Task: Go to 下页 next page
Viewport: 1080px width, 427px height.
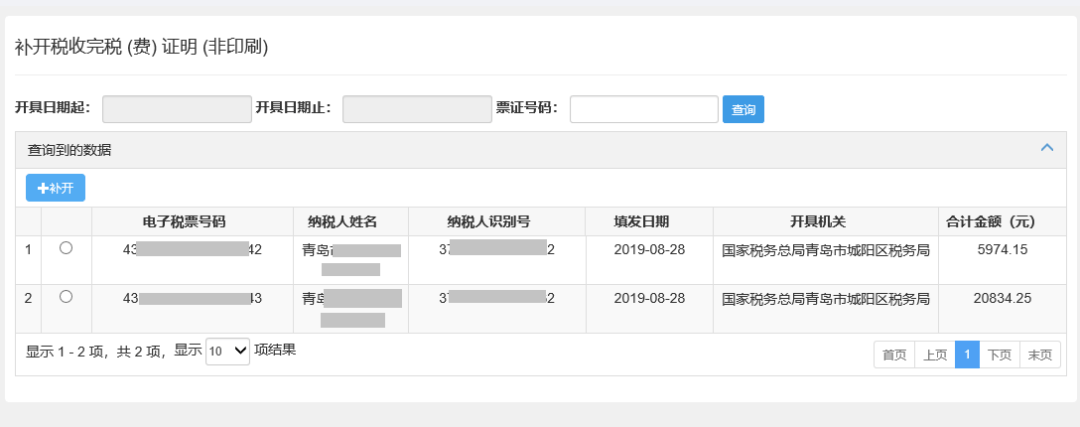Action: [999, 355]
